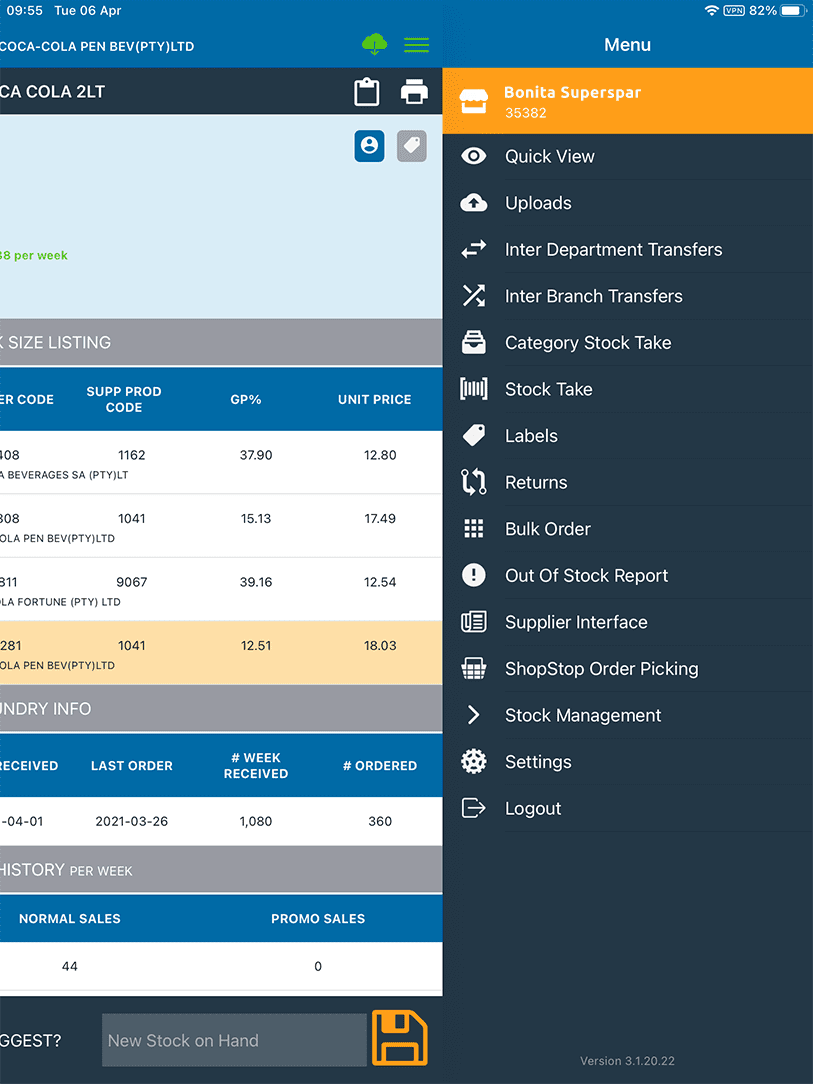The height and width of the screenshot is (1084, 813).
Task: Tap the Version 3.1.20.22 text
Action: coord(627,1060)
